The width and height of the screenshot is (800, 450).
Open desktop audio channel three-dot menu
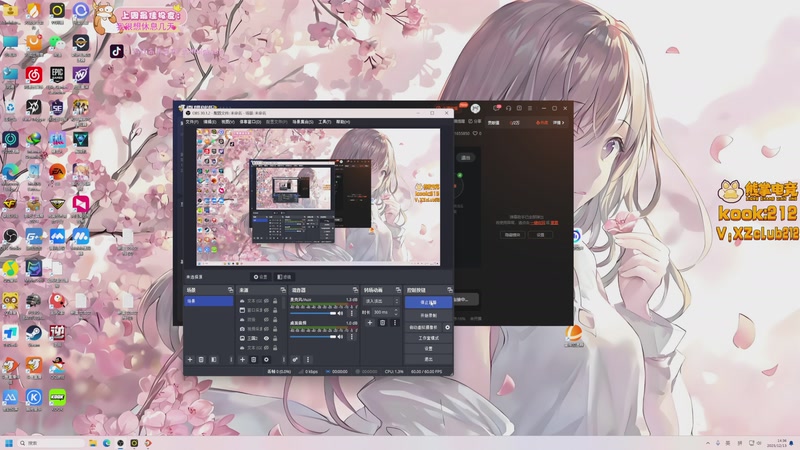pyautogui.click(x=352, y=337)
